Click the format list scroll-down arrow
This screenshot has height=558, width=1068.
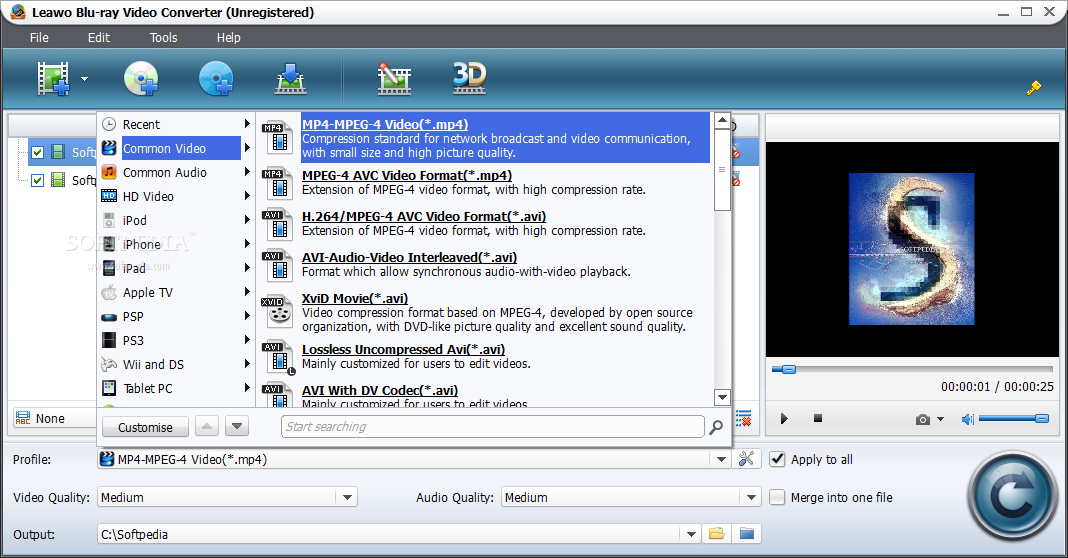pyautogui.click(x=722, y=397)
